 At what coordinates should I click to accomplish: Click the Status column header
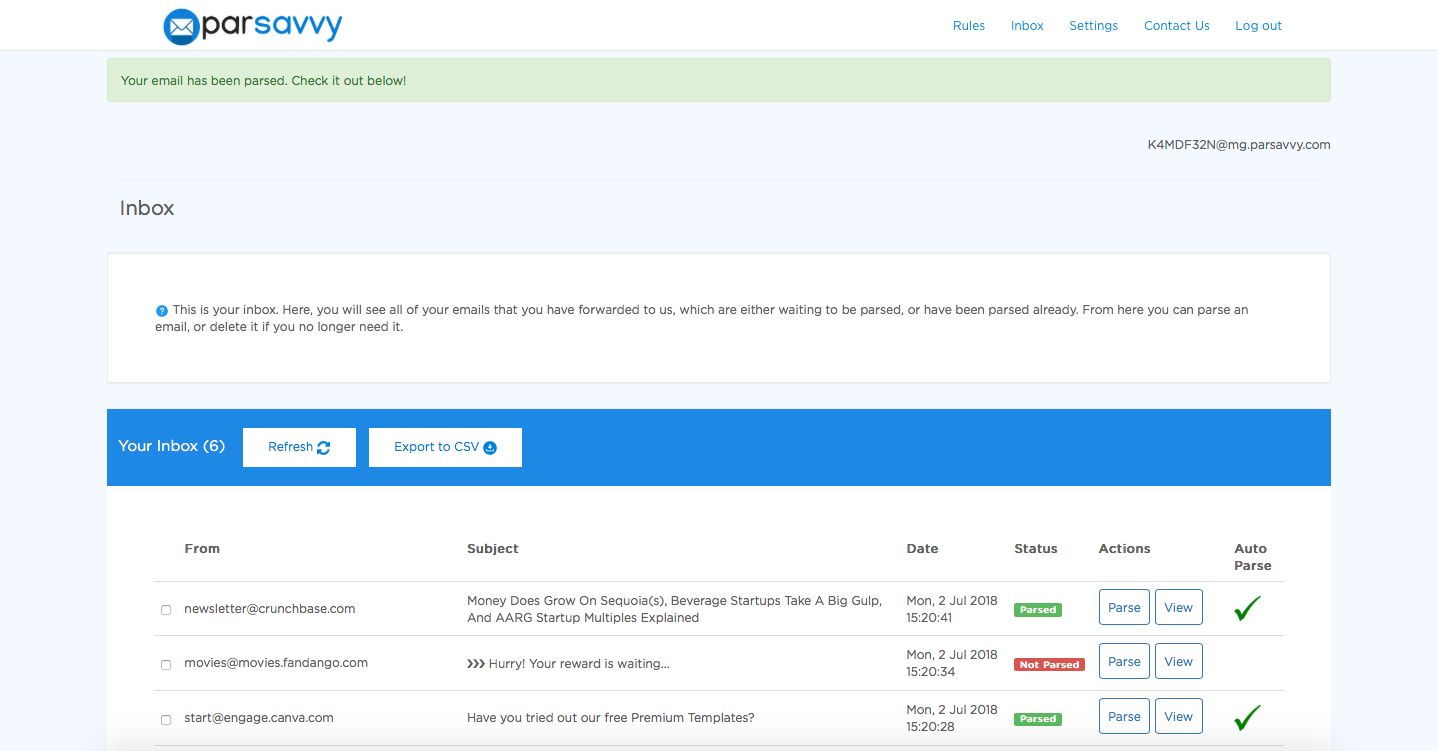pos(1036,548)
